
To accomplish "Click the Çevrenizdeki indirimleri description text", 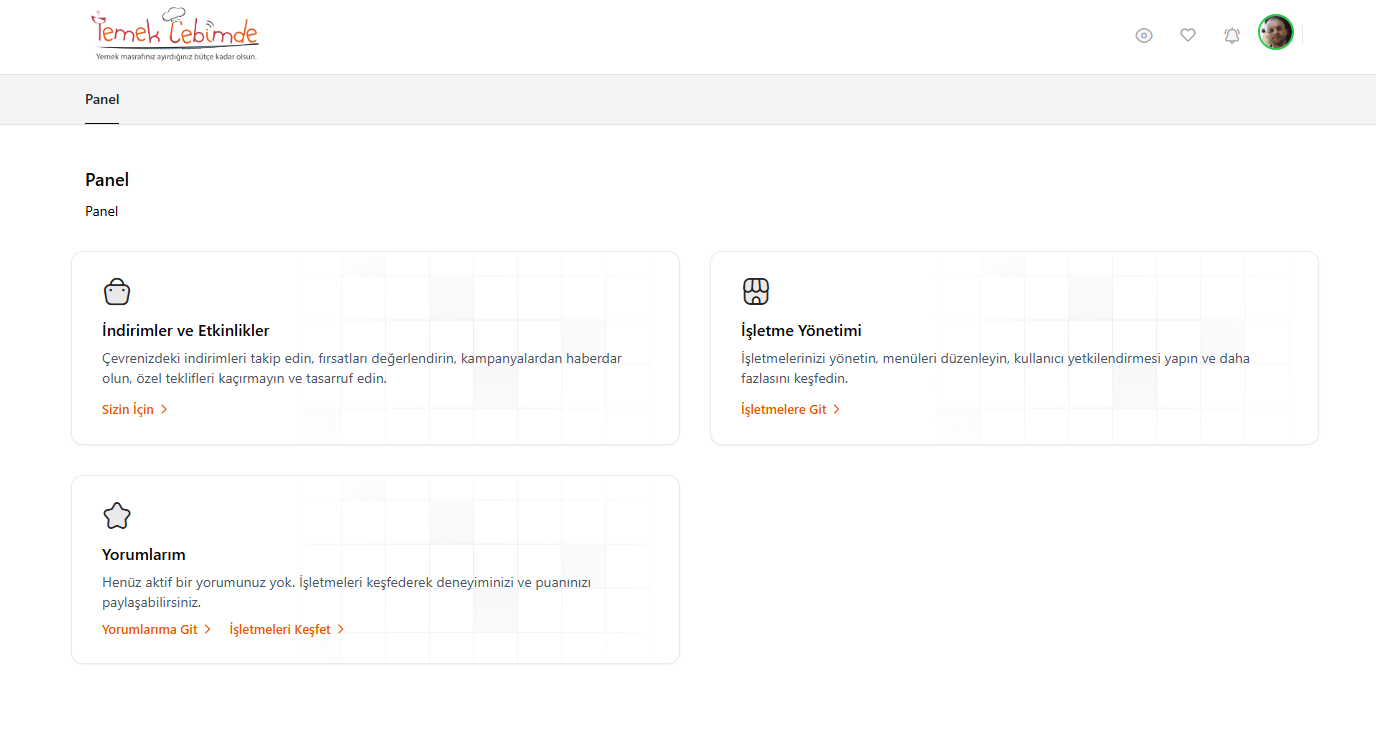I will pyautogui.click(x=362, y=369).
